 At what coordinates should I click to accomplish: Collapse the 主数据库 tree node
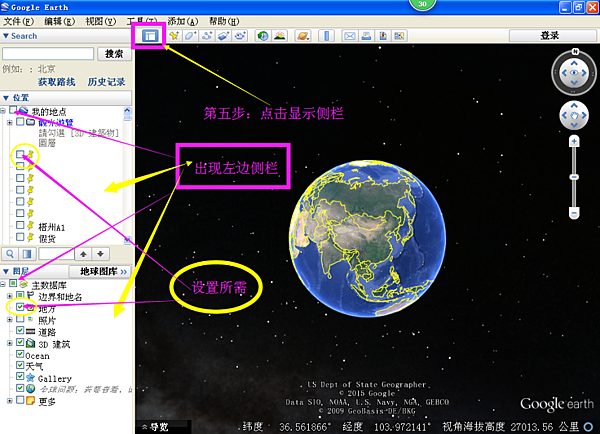3,284
